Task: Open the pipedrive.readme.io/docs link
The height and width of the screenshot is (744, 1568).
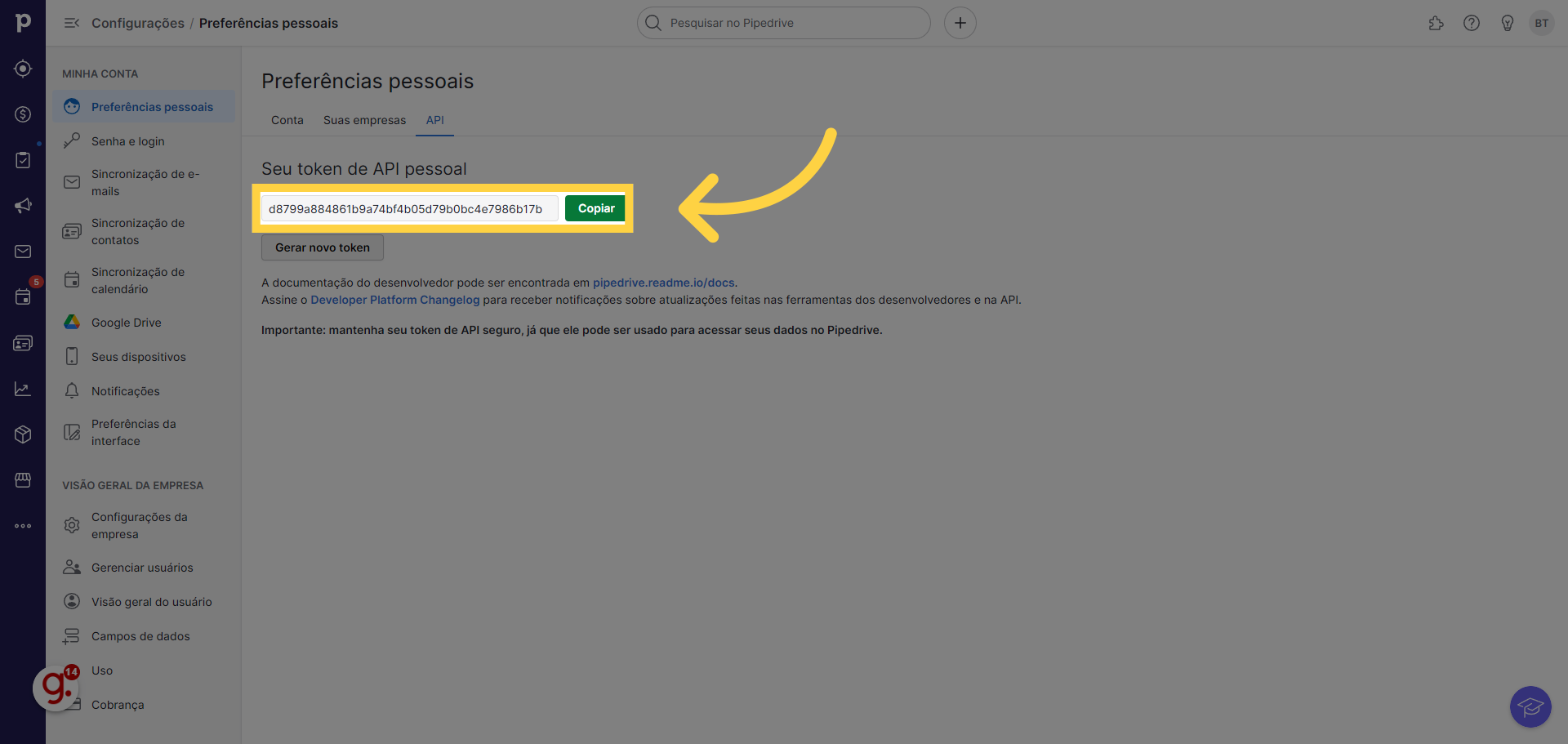Action: click(x=663, y=283)
